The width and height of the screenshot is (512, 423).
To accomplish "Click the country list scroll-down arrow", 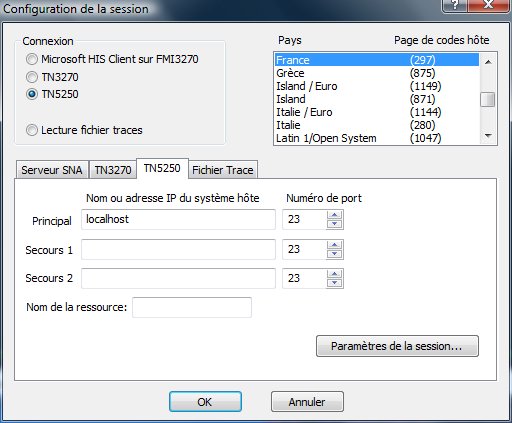I will click(488, 135).
